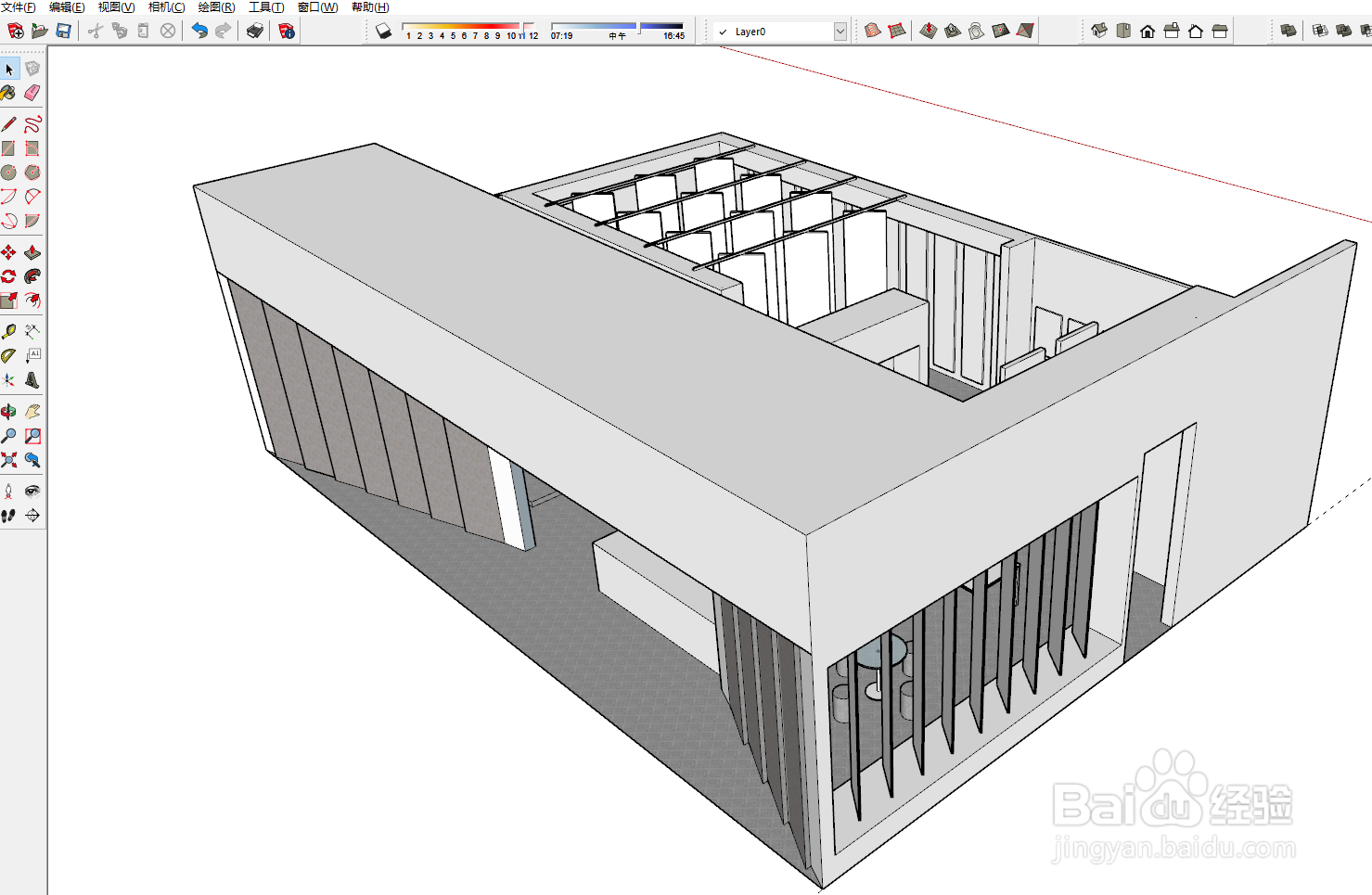Image resolution: width=1372 pixels, height=895 pixels.
Task: Open the 文件(F) menu
Action: pos(19,6)
